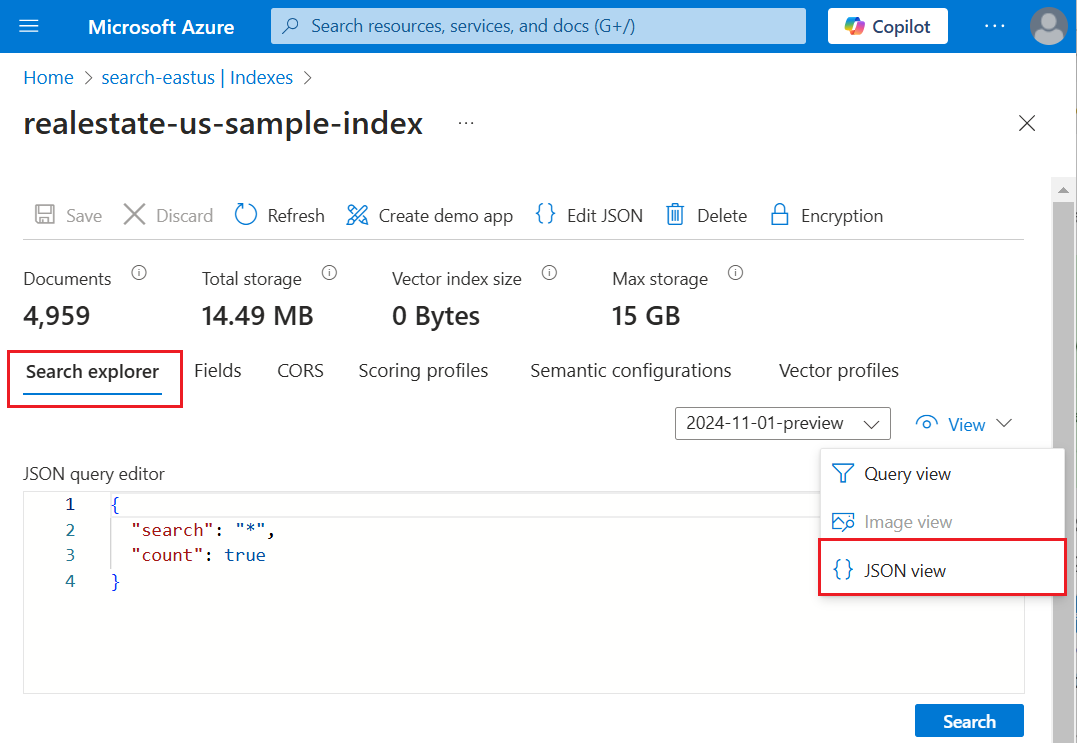Image resolution: width=1077 pixels, height=743 pixels.
Task: Switch to Fields tab
Action: (x=218, y=371)
